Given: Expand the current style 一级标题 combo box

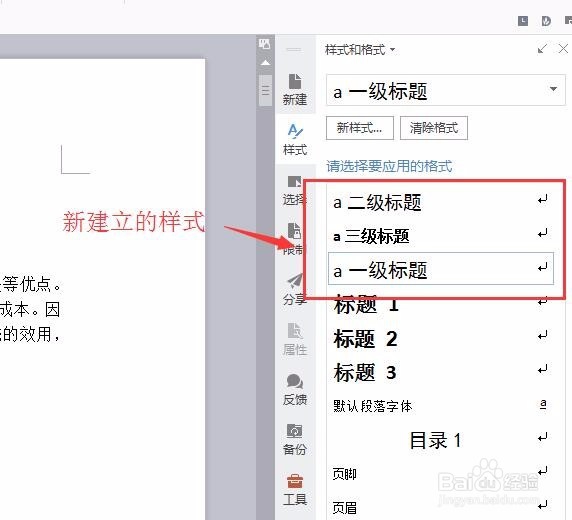Looking at the screenshot, I should pyautogui.click(x=553, y=89).
